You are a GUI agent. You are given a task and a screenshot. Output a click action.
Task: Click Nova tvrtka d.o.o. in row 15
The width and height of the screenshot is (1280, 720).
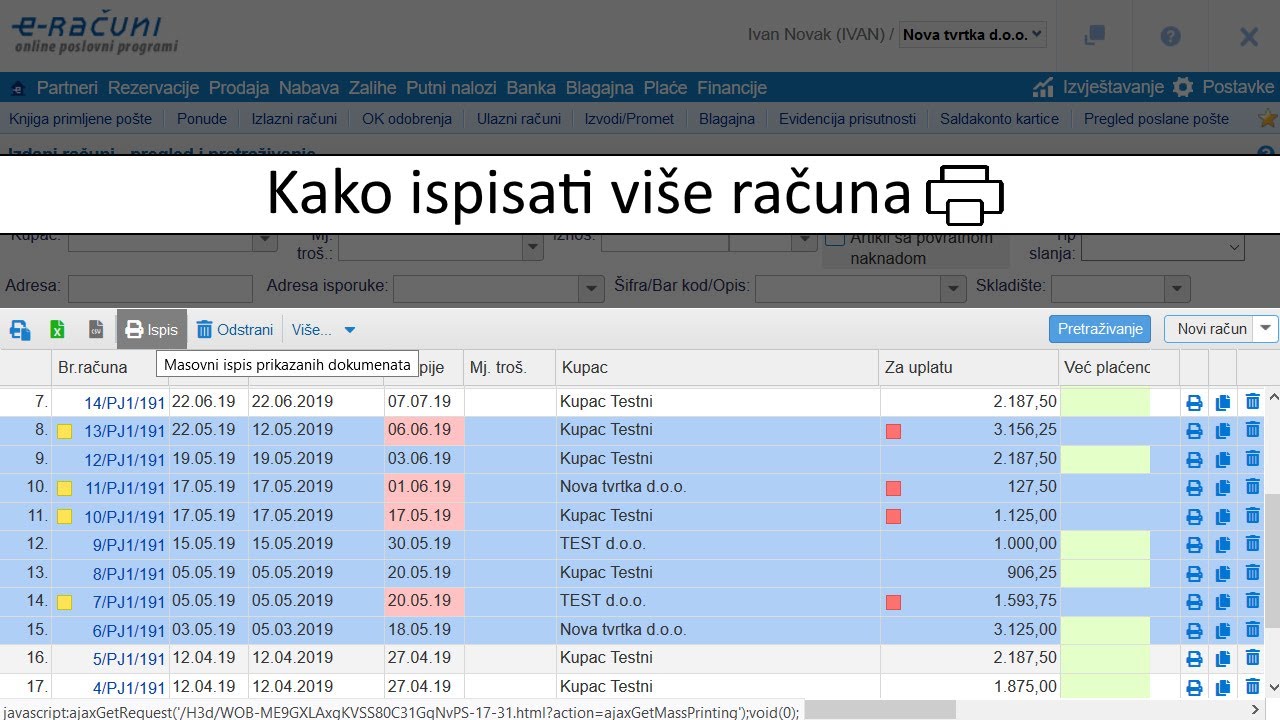point(623,630)
